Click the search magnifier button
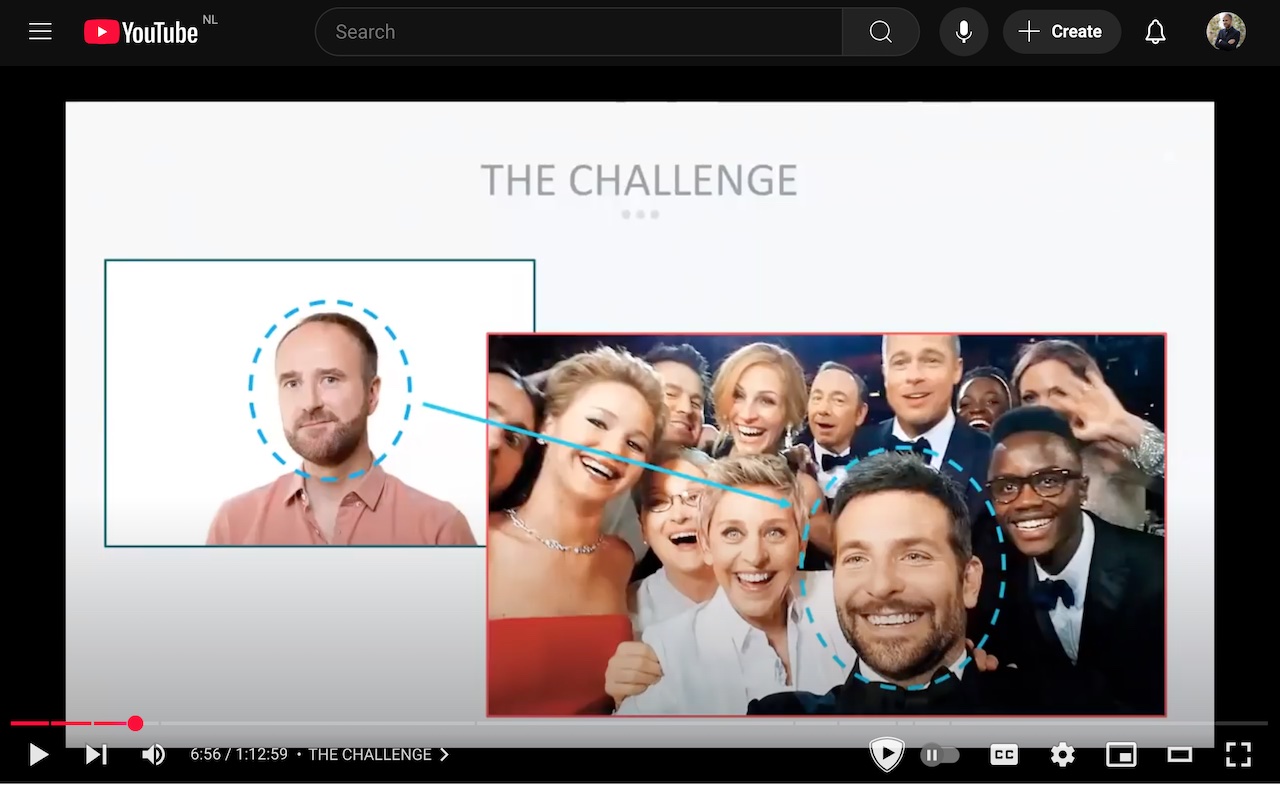 coord(880,32)
